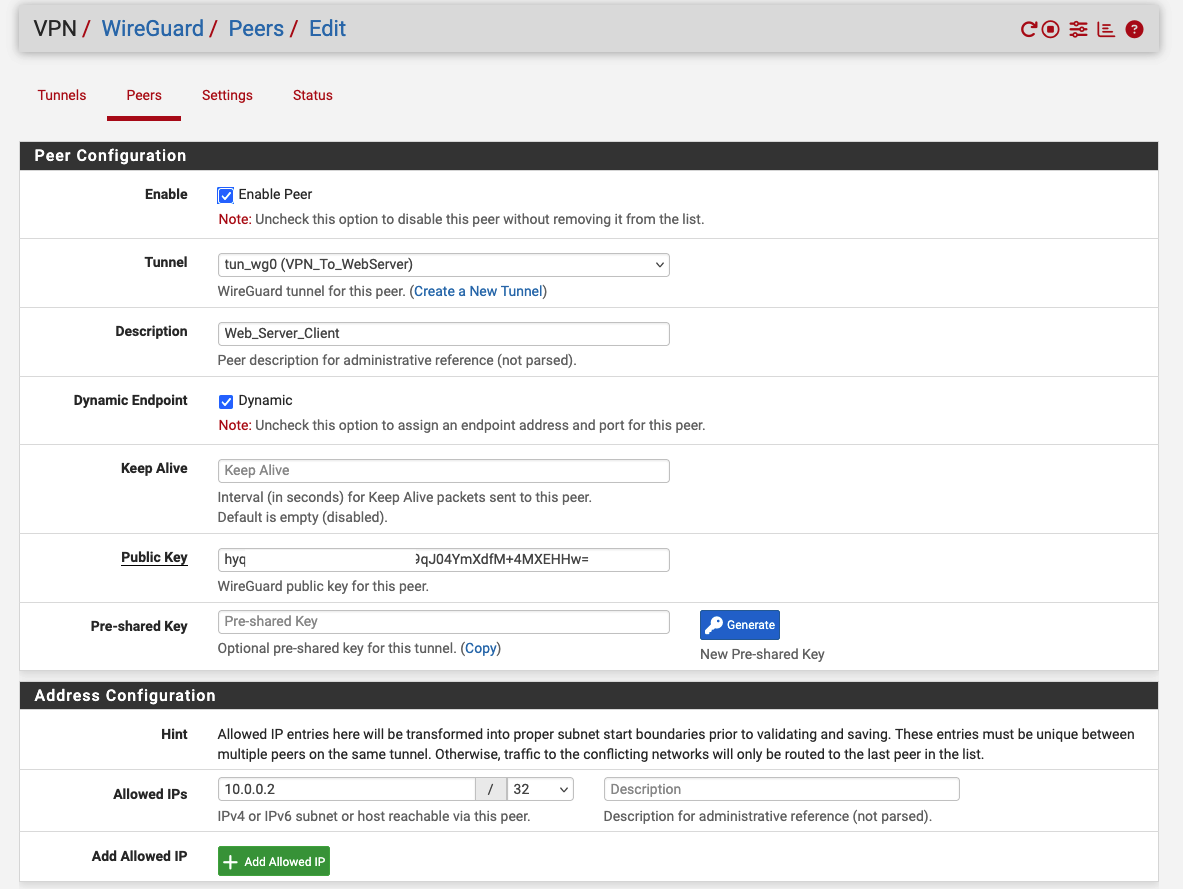Open the help question mark icon
Image resolution: width=1183 pixels, height=889 pixels.
click(1134, 29)
